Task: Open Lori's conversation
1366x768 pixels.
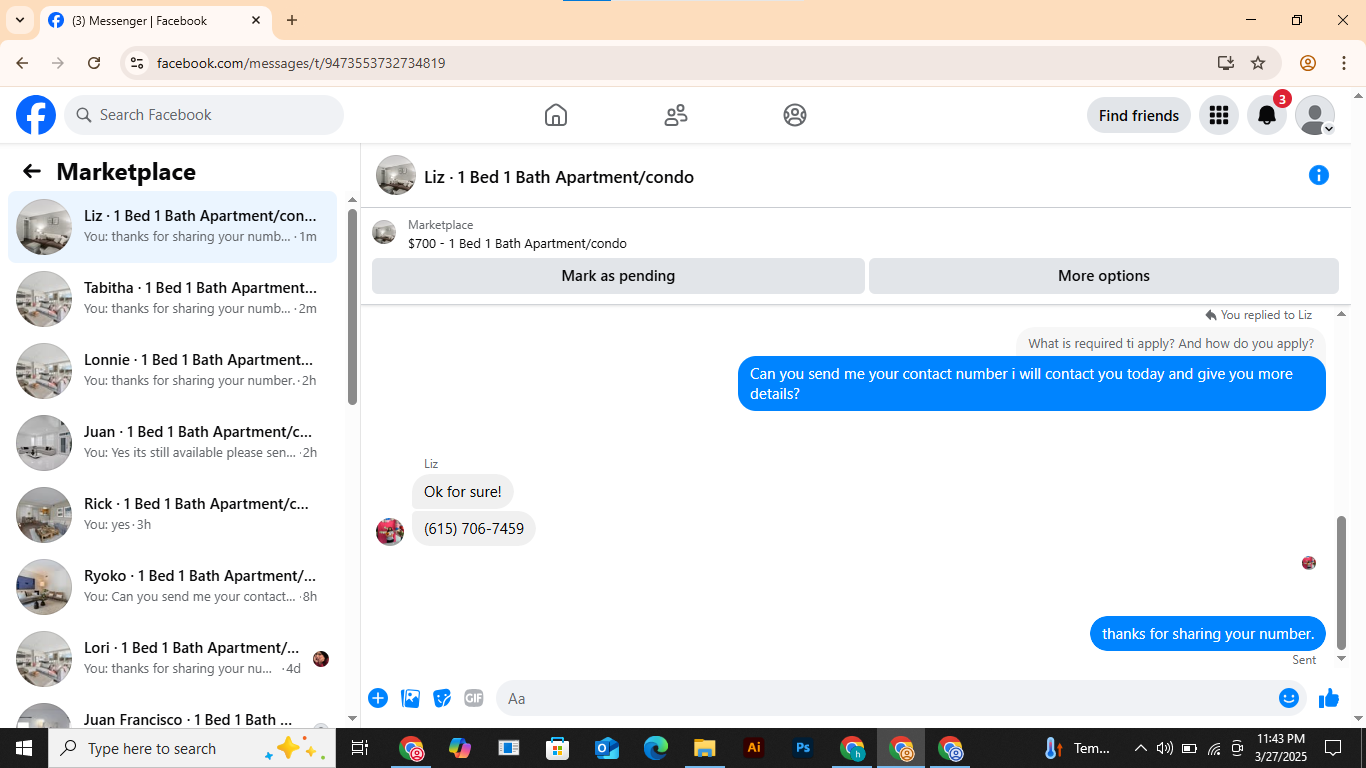Action: coord(173,659)
